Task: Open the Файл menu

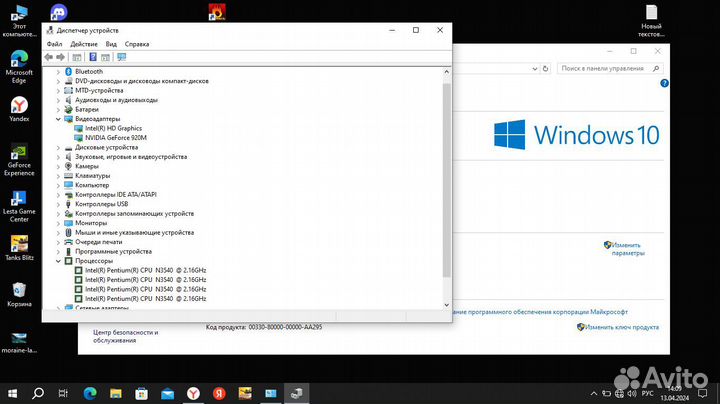Action: click(x=54, y=44)
